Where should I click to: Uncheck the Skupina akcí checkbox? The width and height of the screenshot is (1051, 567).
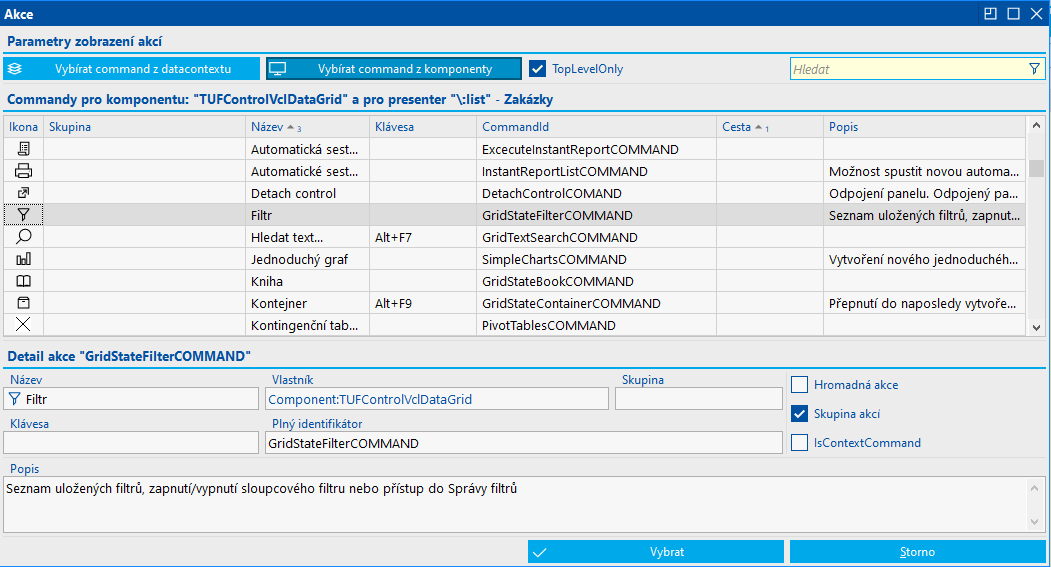(800, 414)
